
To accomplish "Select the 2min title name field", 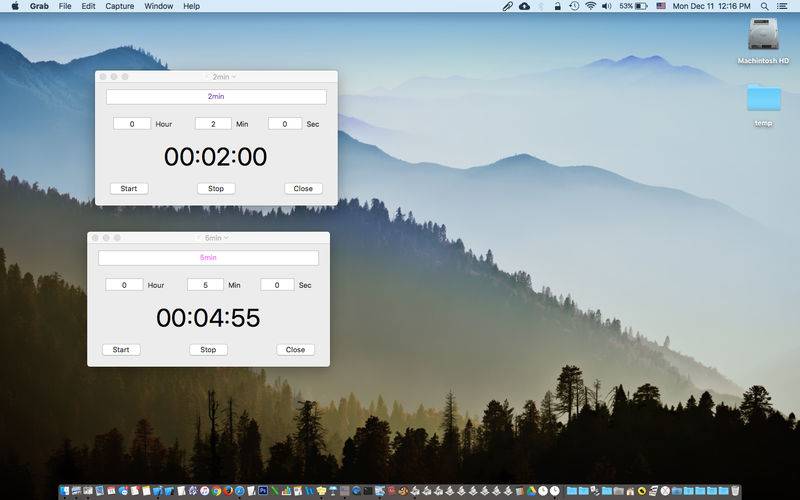I will point(216,96).
